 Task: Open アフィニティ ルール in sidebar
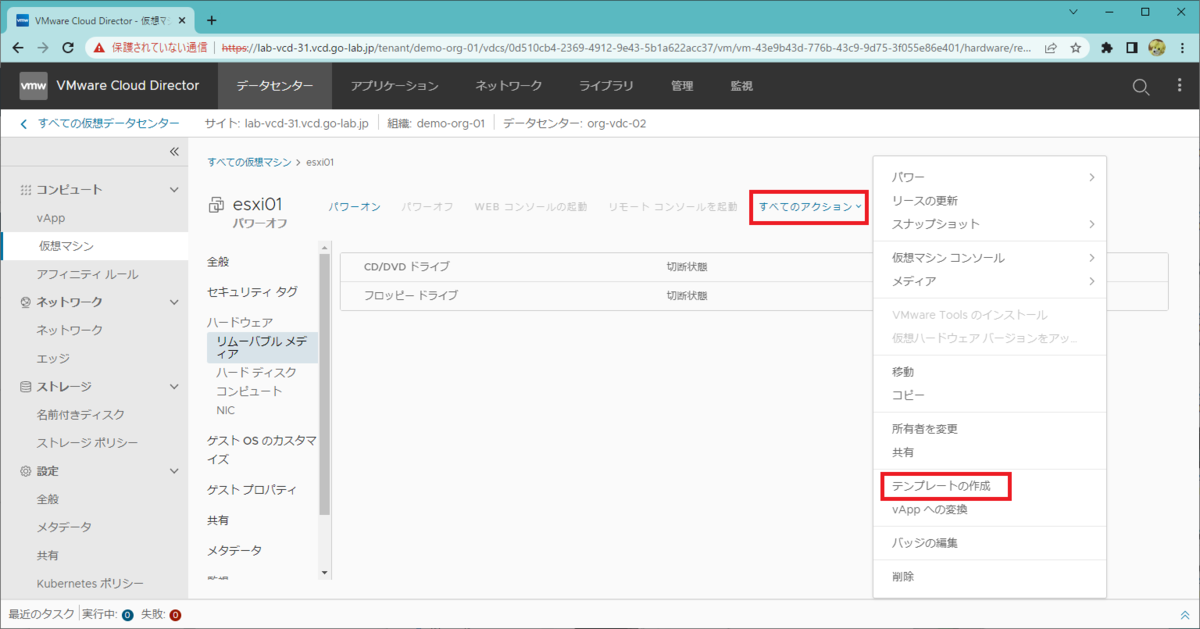87,274
